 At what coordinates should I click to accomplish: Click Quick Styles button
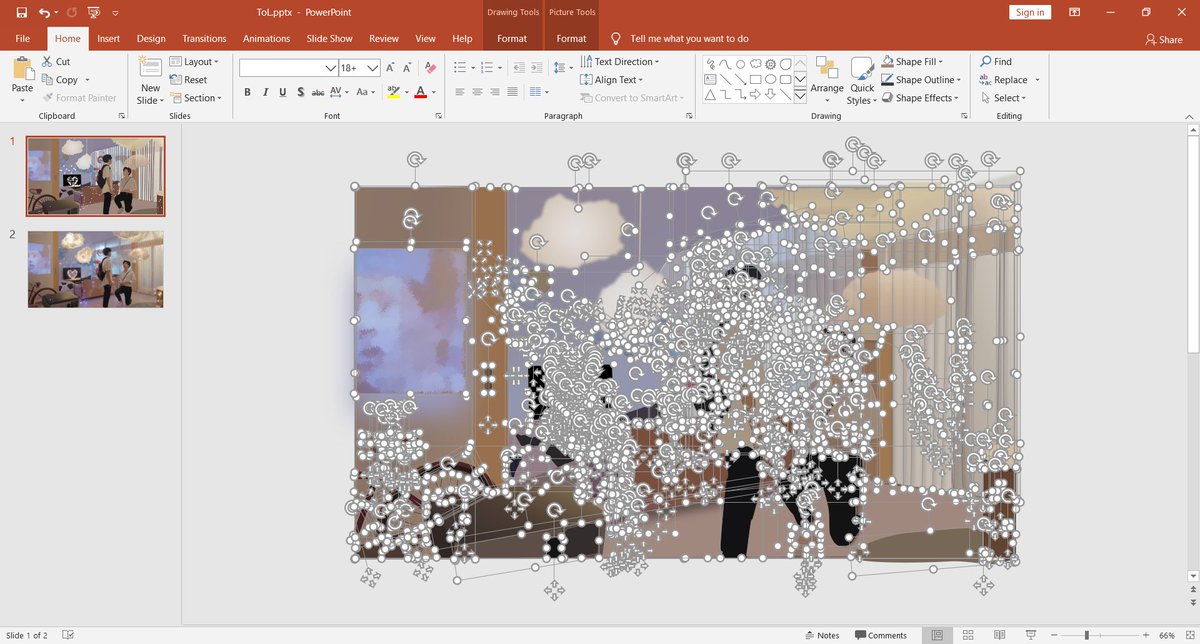861,80
